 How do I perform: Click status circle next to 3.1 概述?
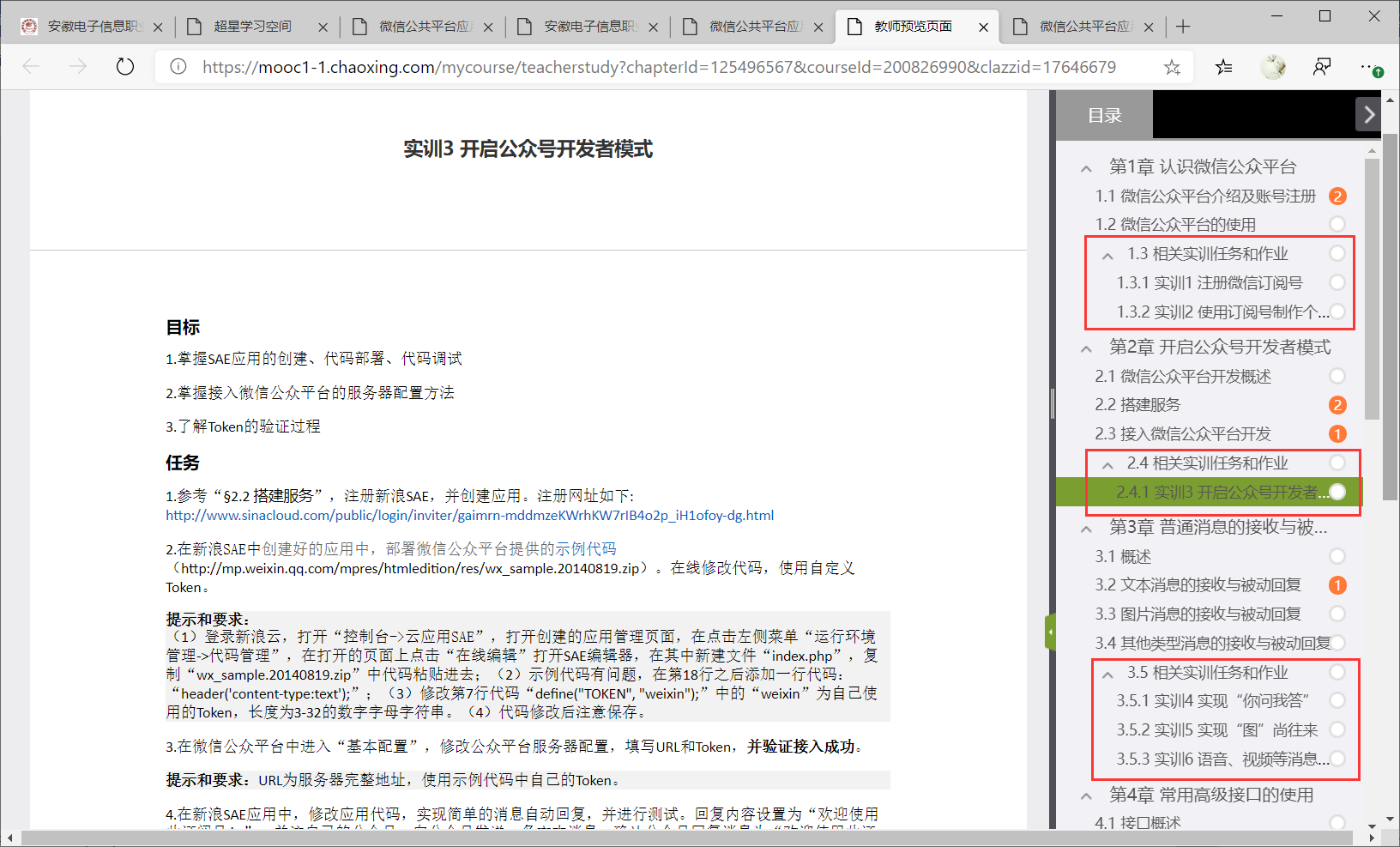[x=1337, y=556]
